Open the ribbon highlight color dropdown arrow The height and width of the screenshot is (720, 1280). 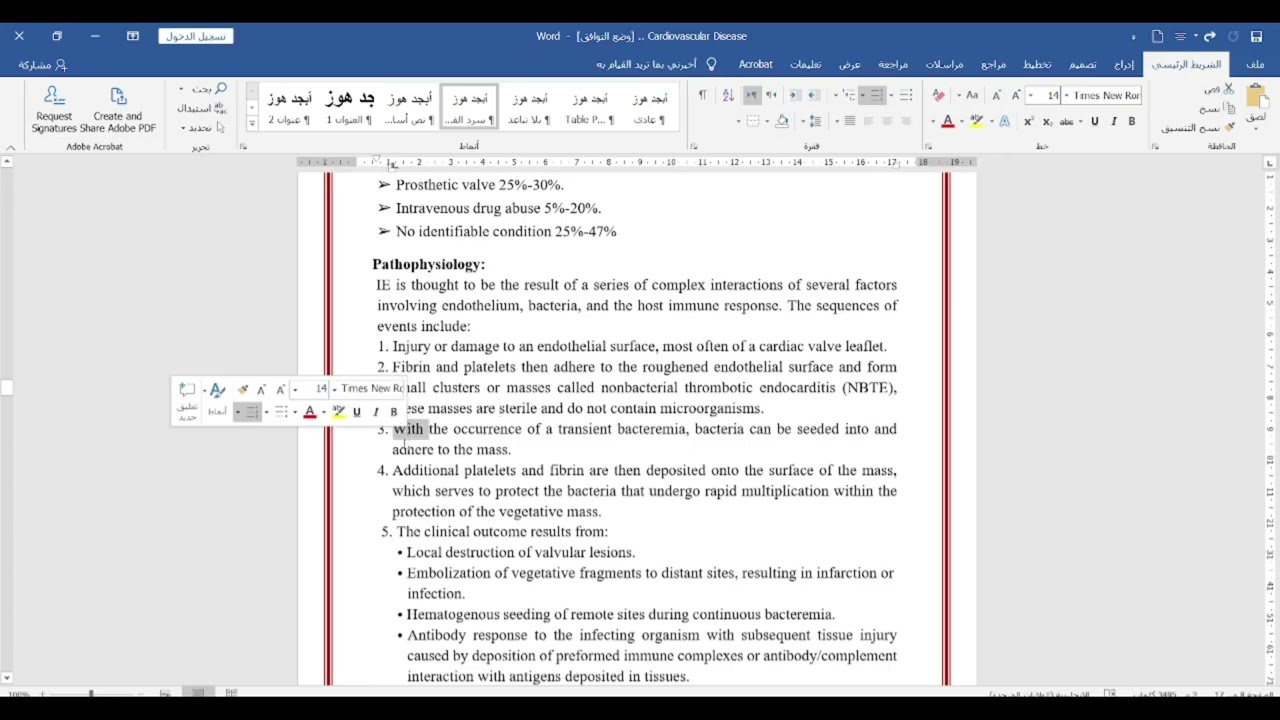click(x=961, y=121)
